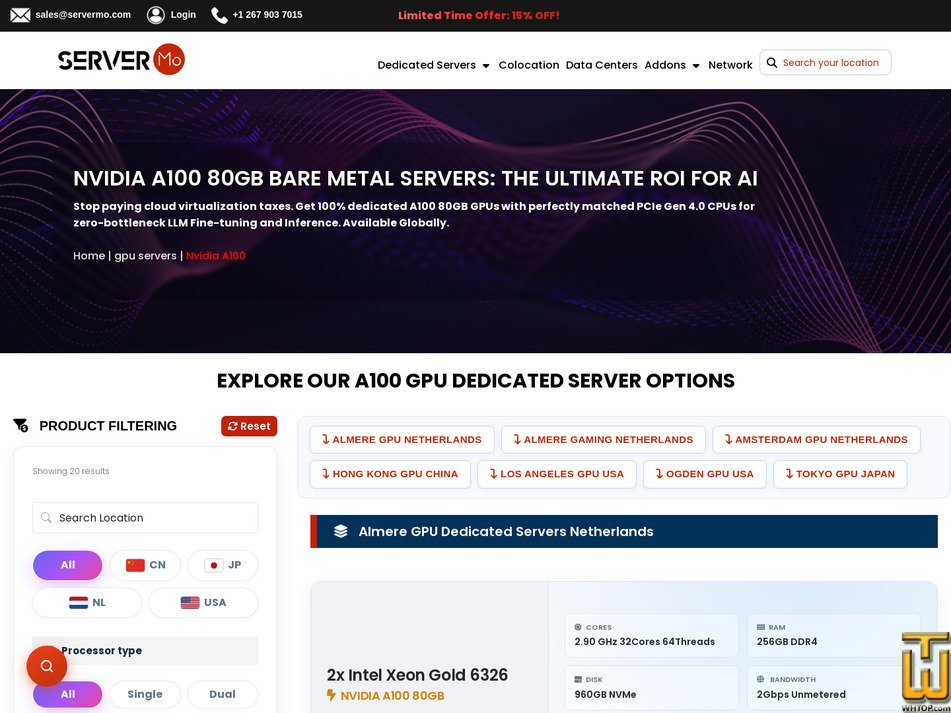Focus the Search Location filter field
The image size is (951, 713).
pos(145,518)
